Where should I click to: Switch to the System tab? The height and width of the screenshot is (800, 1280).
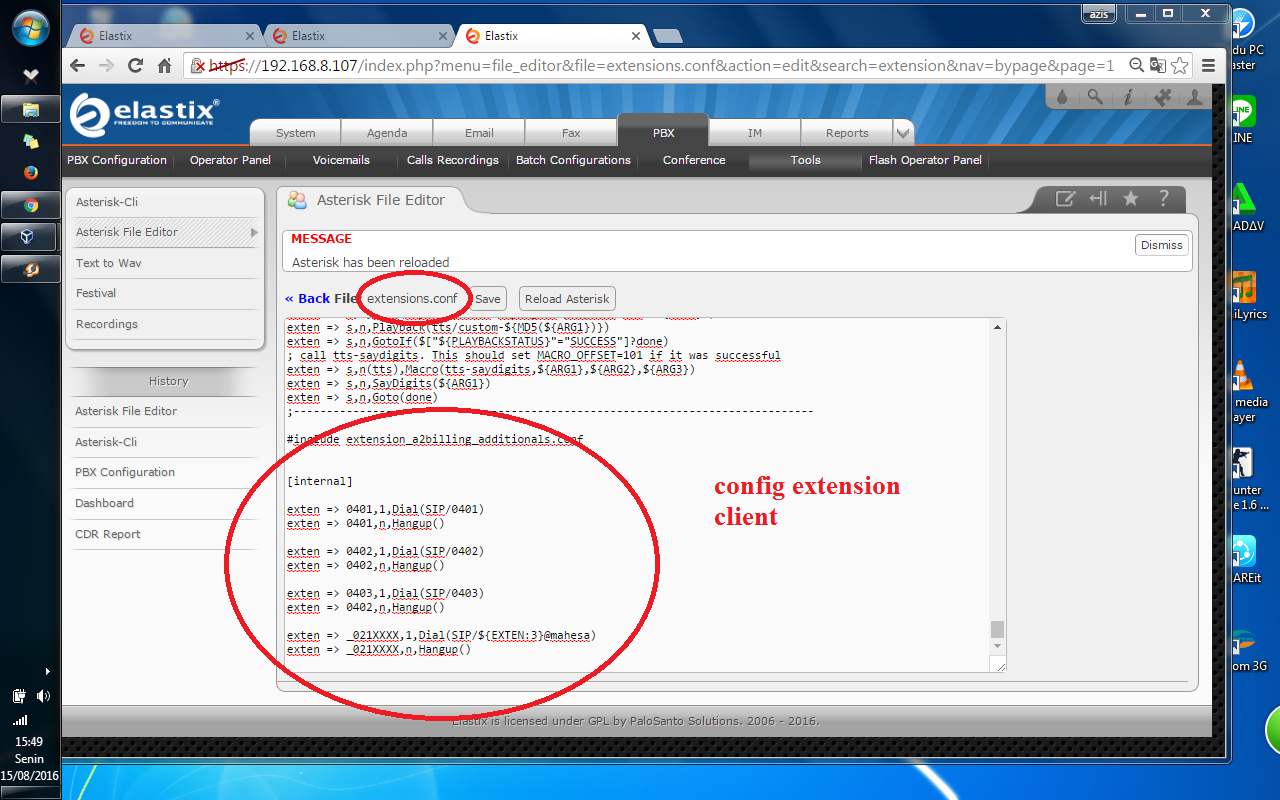point(295,133)
